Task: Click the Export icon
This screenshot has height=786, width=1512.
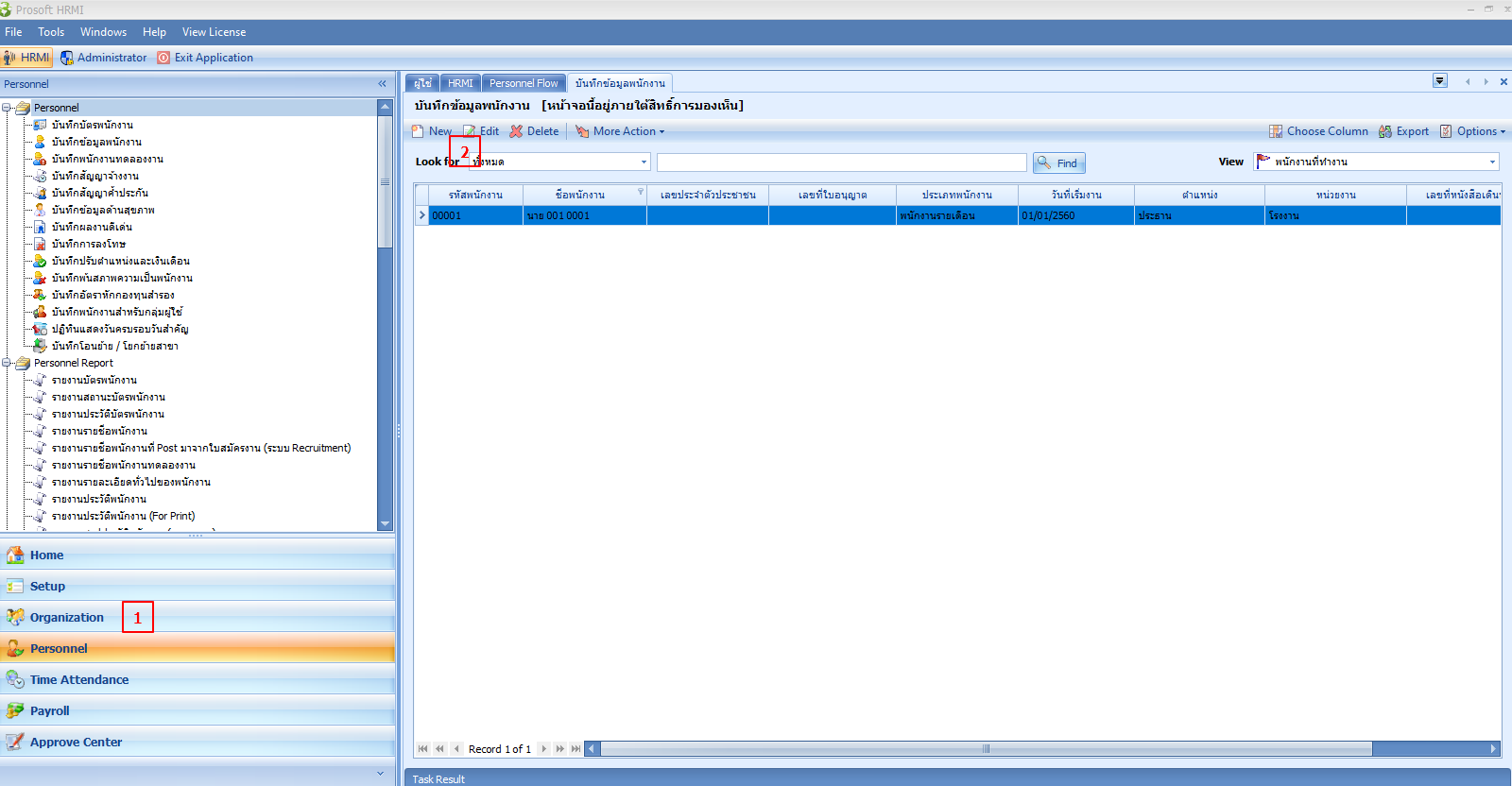Action: (1385, 131)
